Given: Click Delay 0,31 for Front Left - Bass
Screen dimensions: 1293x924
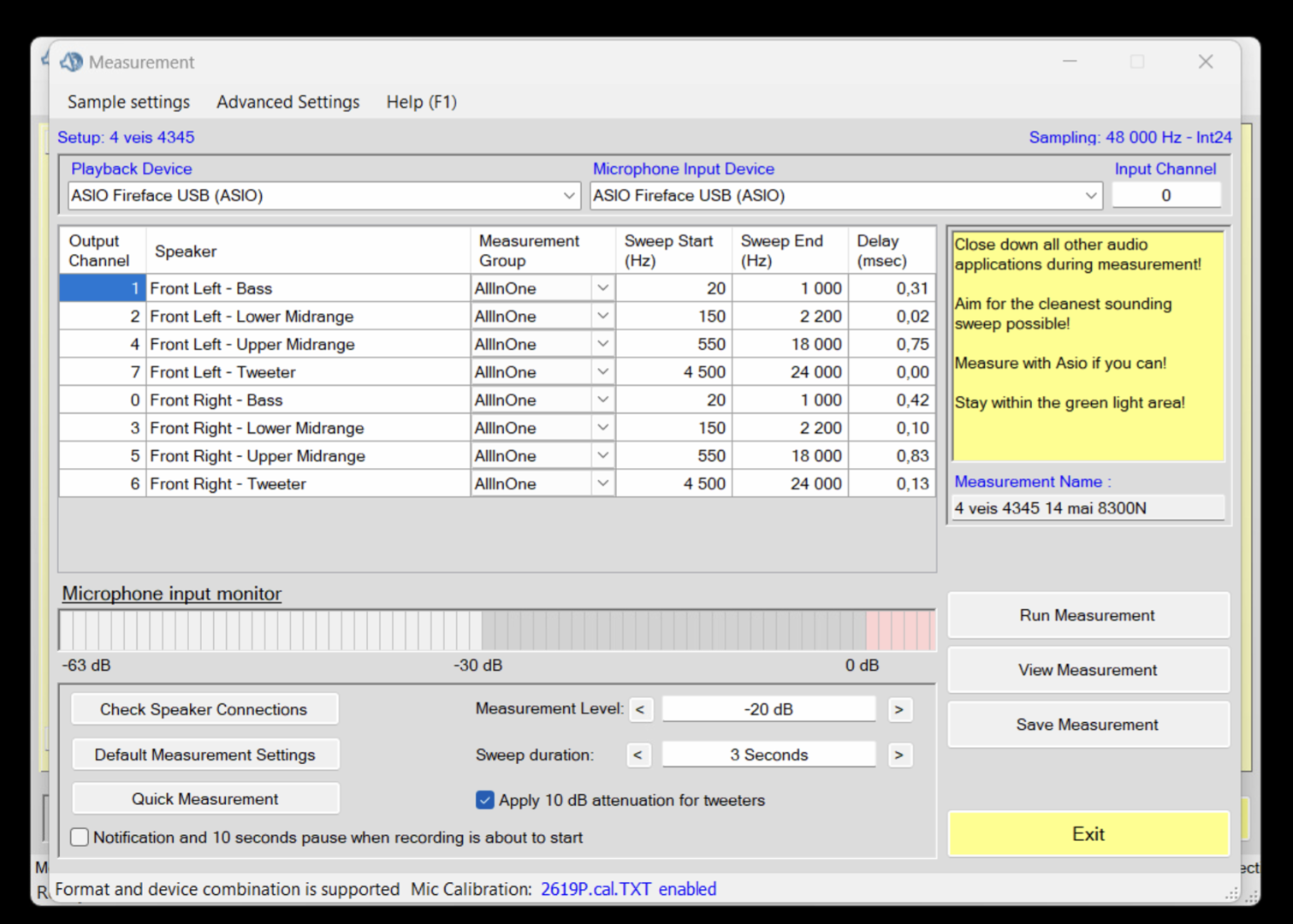Looking at the screenshot, I should [891, 288].
